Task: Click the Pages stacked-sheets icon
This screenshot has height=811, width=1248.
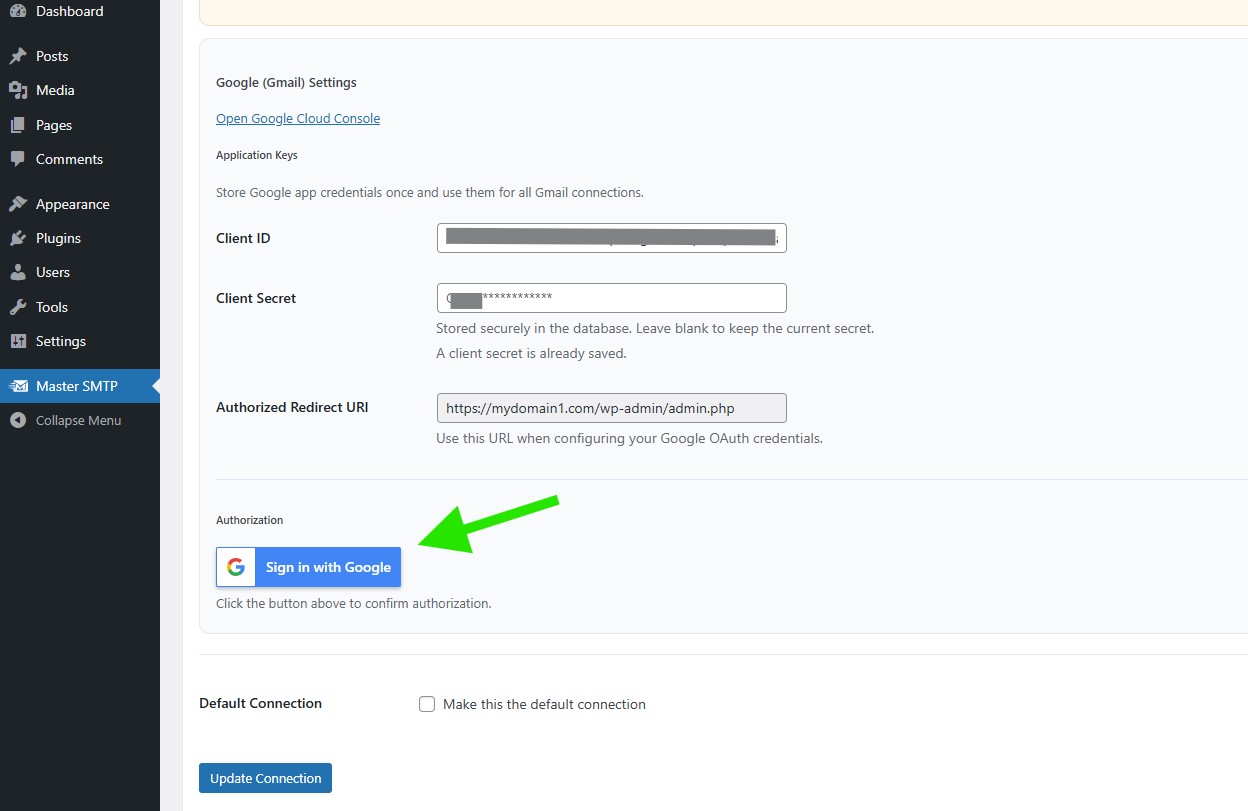Action: coord(18,125)
